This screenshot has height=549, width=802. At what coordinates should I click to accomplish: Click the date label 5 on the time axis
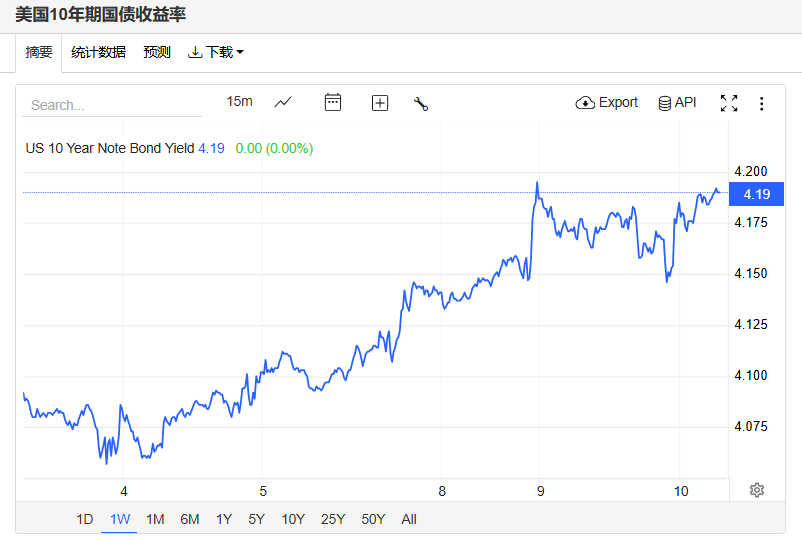point(263,491)
